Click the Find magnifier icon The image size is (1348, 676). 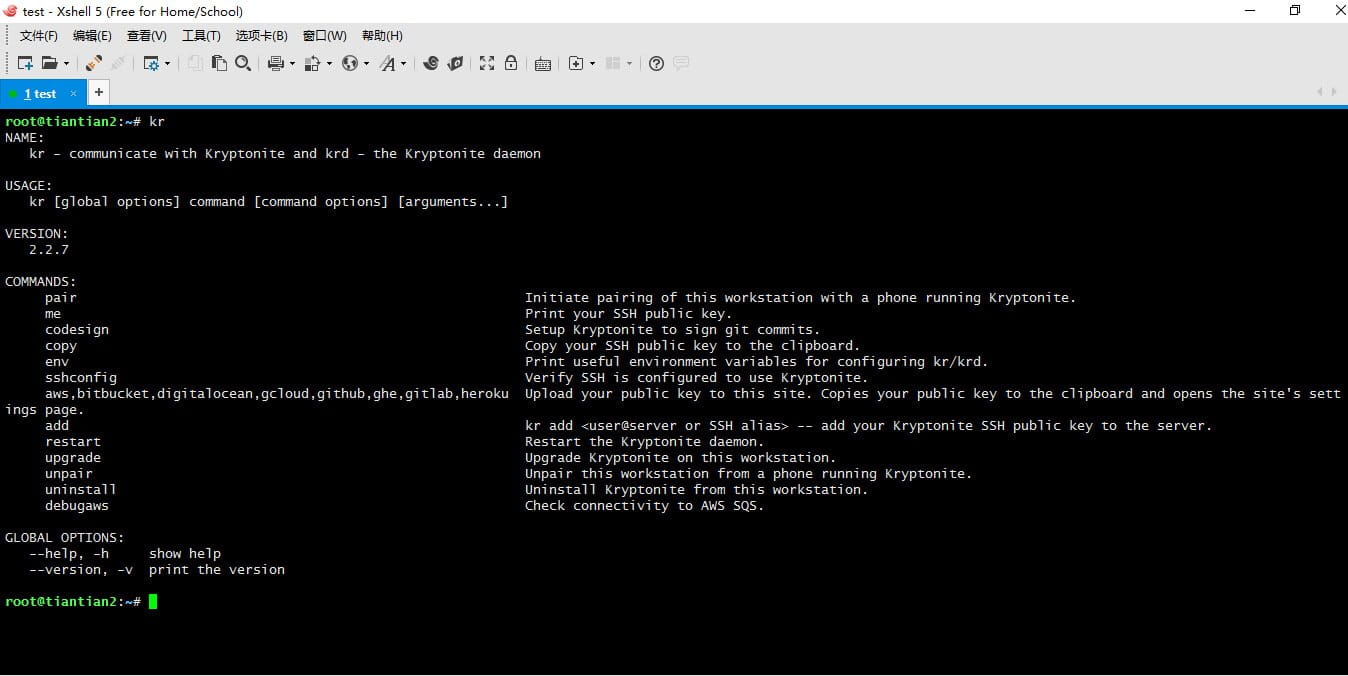pos(243,63)
